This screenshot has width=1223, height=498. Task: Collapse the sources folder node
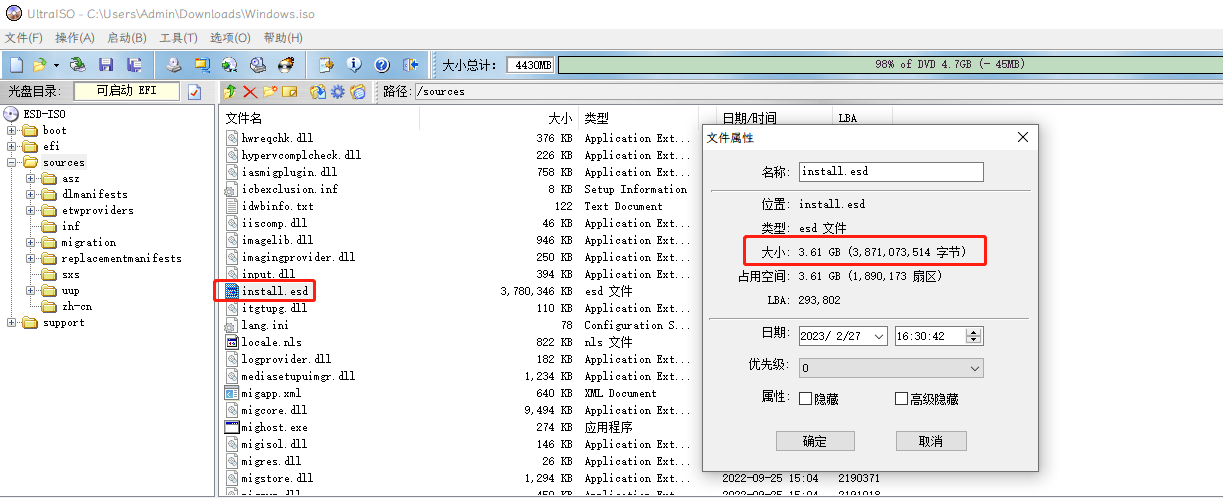pos(12,162)
